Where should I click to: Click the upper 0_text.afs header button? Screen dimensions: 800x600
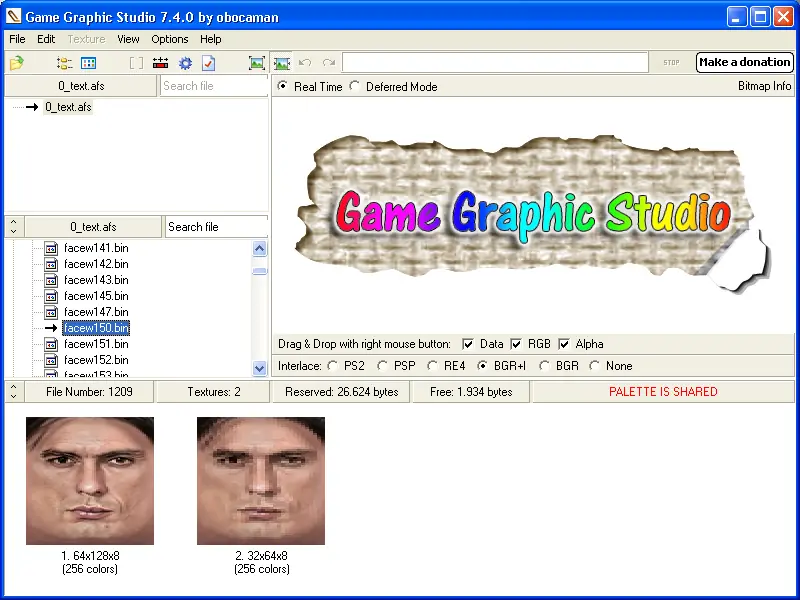pyautogui.click(x=81, y=86)
